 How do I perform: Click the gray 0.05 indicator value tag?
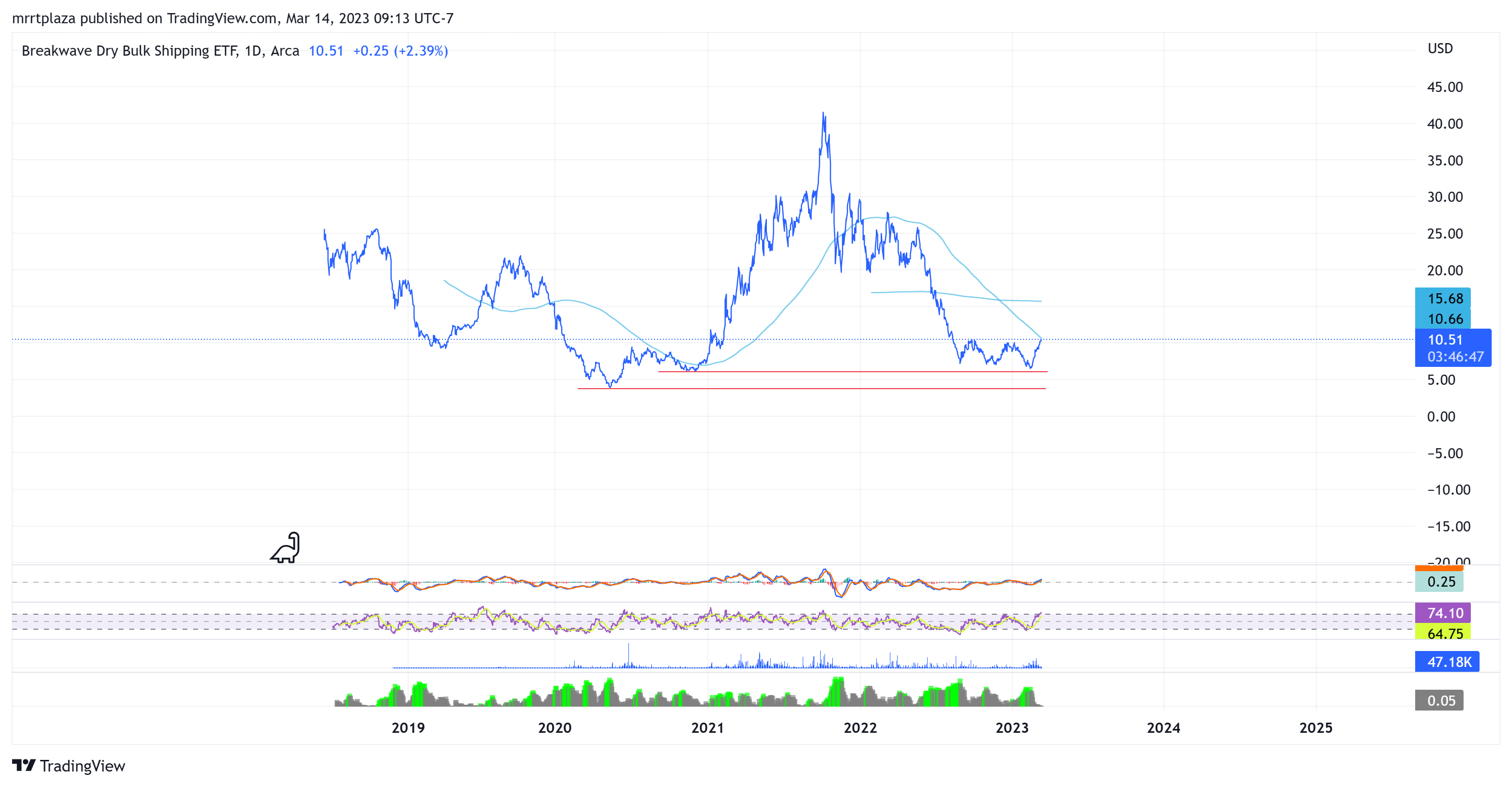click(x=1440, y=700)
